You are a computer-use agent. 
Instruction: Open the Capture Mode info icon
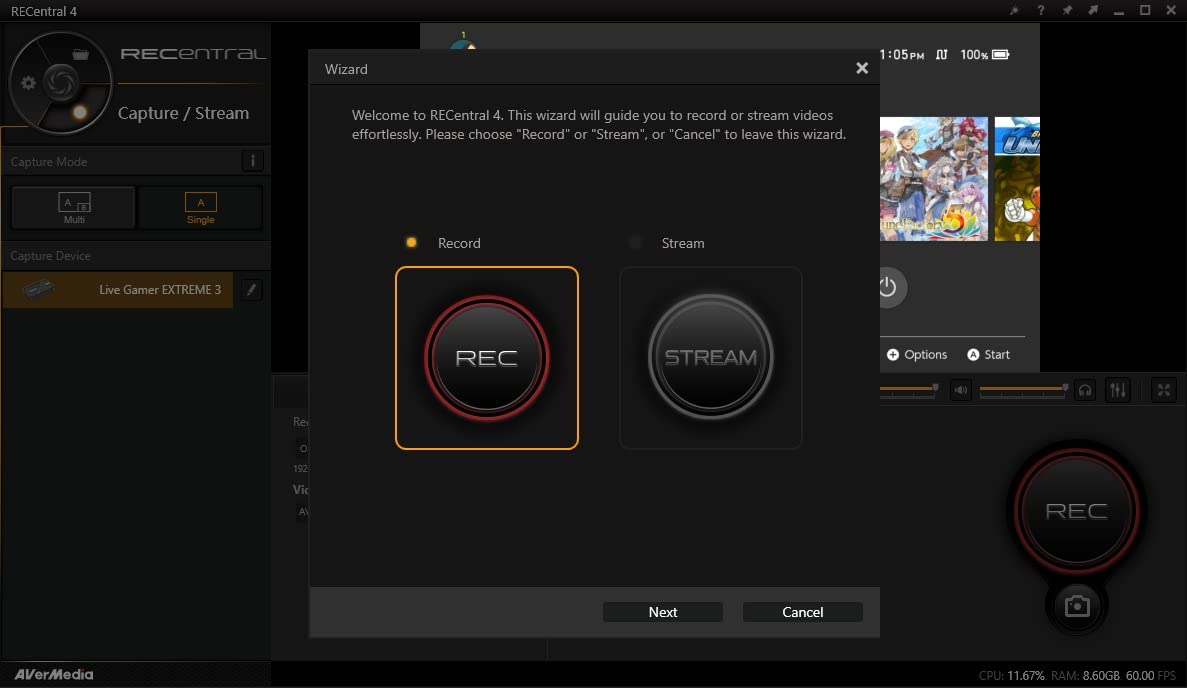click(253, 160)
